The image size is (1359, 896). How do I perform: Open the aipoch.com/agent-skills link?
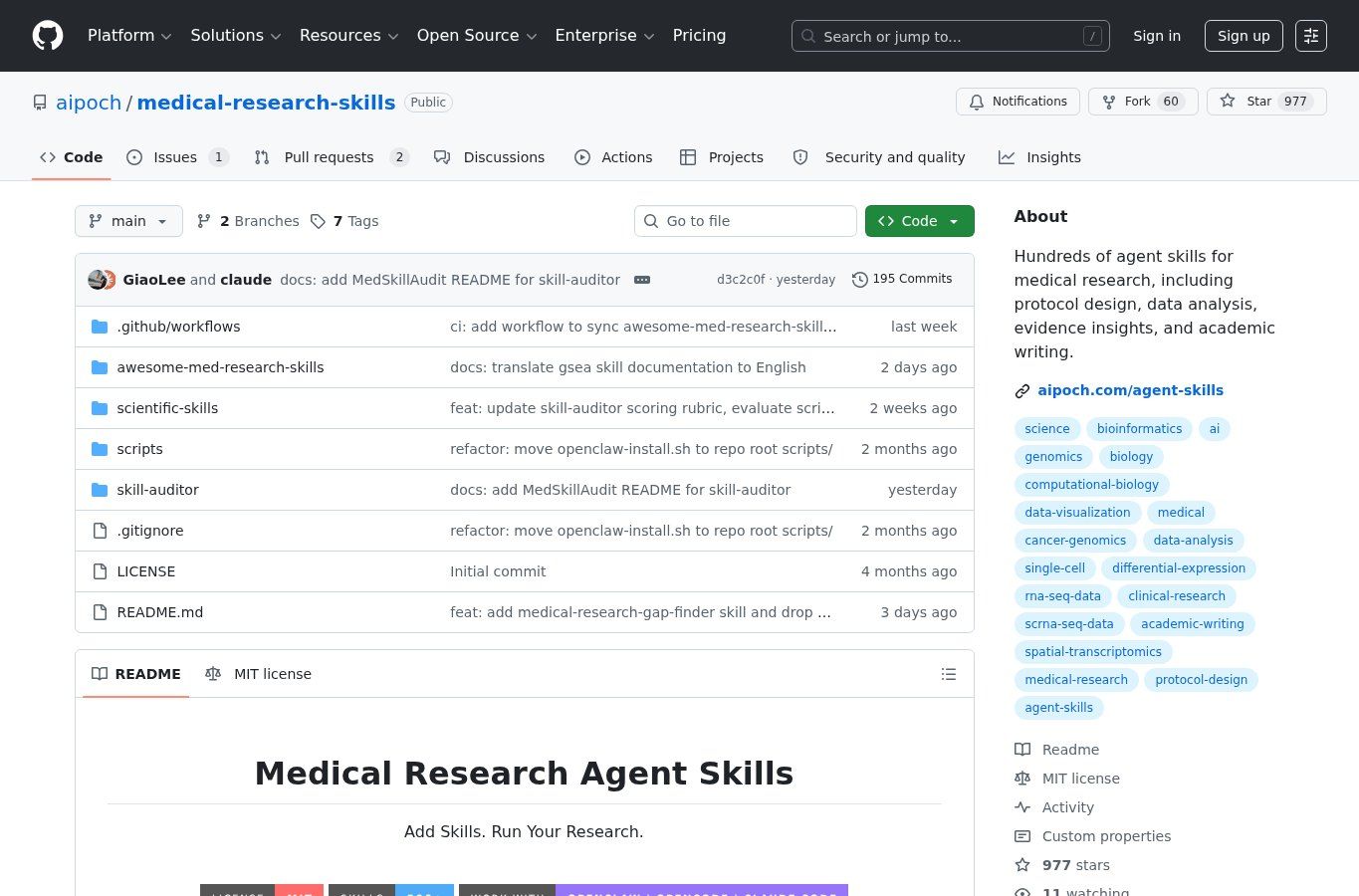1130,390
